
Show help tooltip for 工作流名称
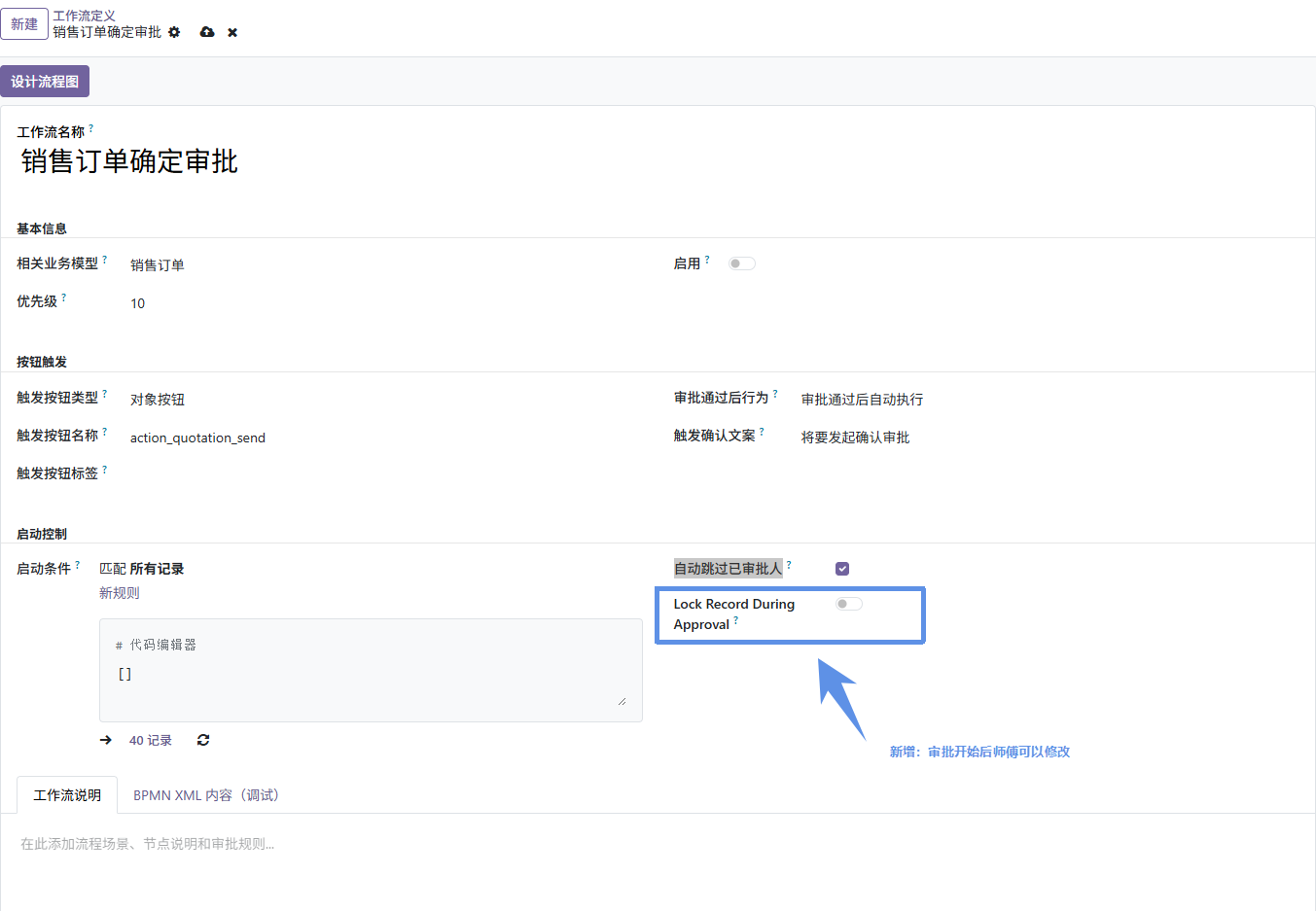(90, 127)
